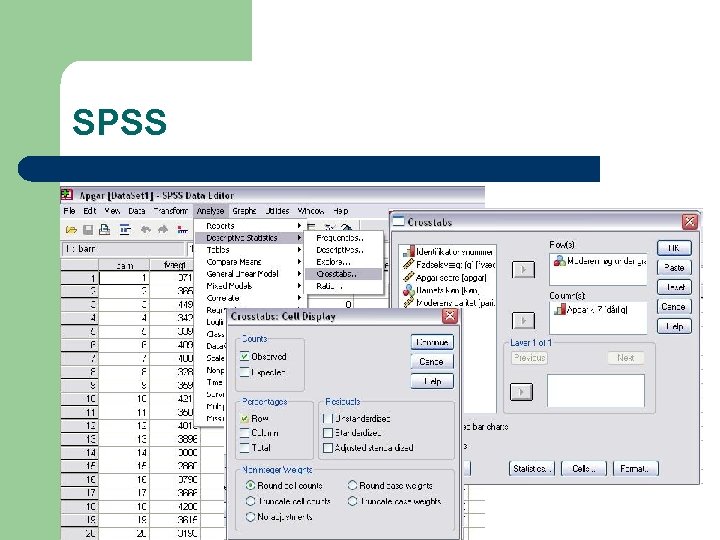This screenshot has width=720, height=540.
Task: Open the Edit menu
Action: pos(90,211)
